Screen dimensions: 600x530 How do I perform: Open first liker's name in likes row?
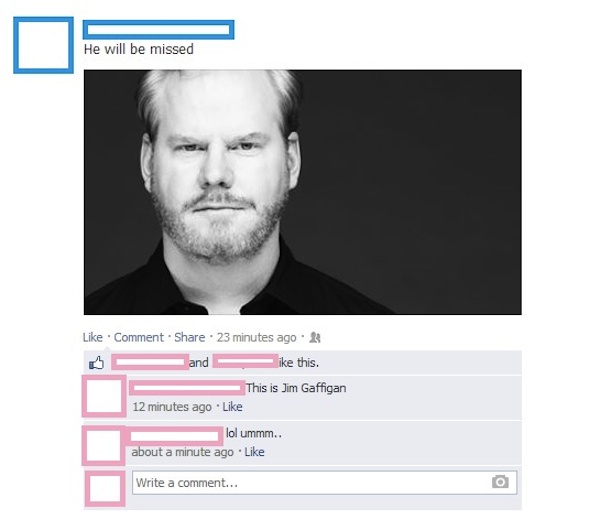[150, 362]
